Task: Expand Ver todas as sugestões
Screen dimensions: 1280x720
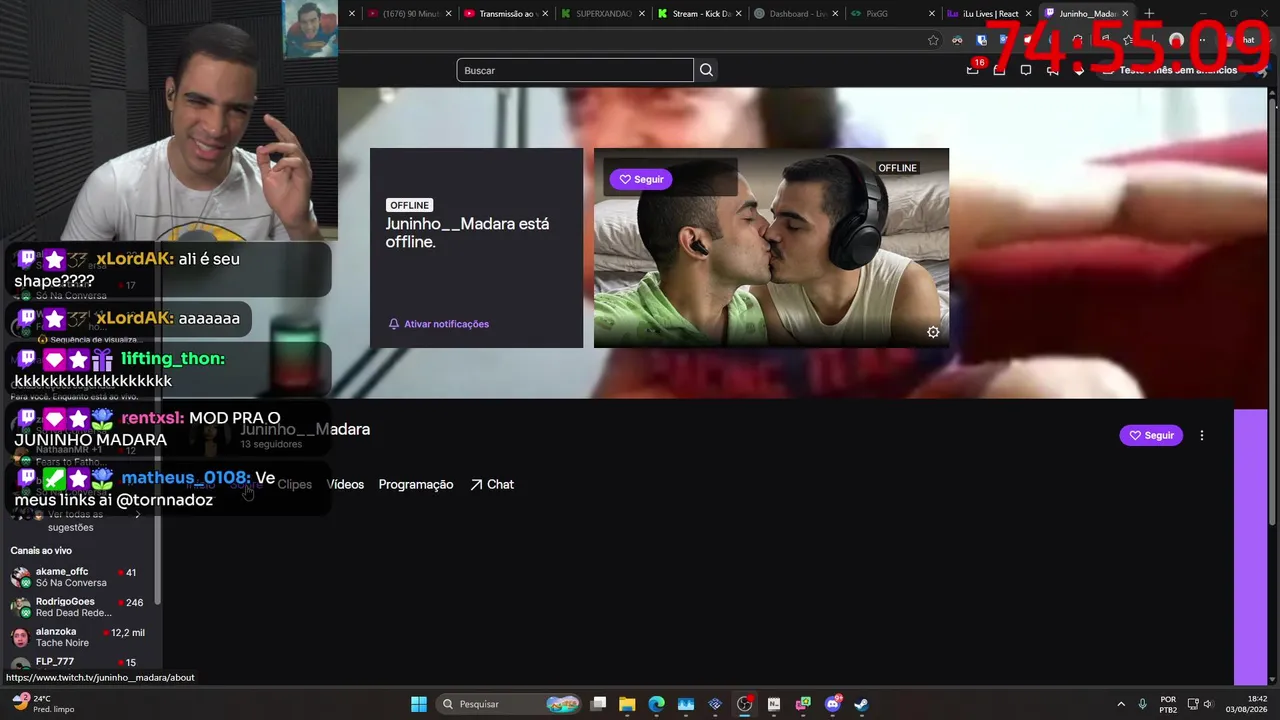Action: pos(78,520)
